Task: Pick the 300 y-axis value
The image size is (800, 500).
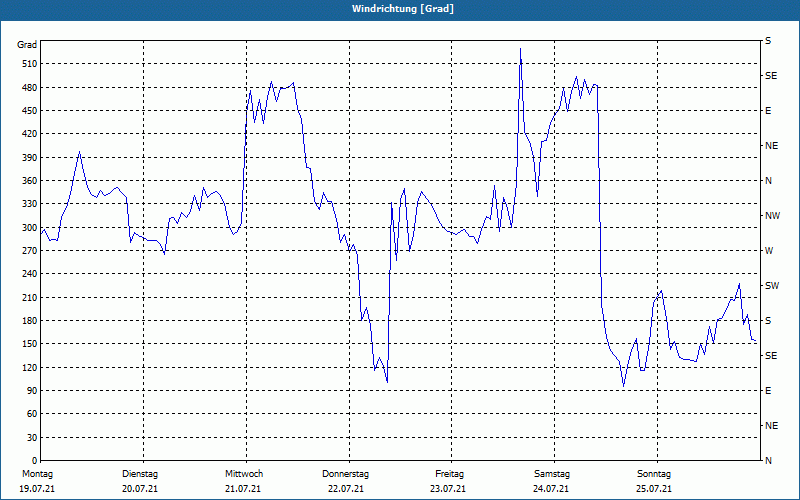Action: pyautogui.click(x=30, y=228)
